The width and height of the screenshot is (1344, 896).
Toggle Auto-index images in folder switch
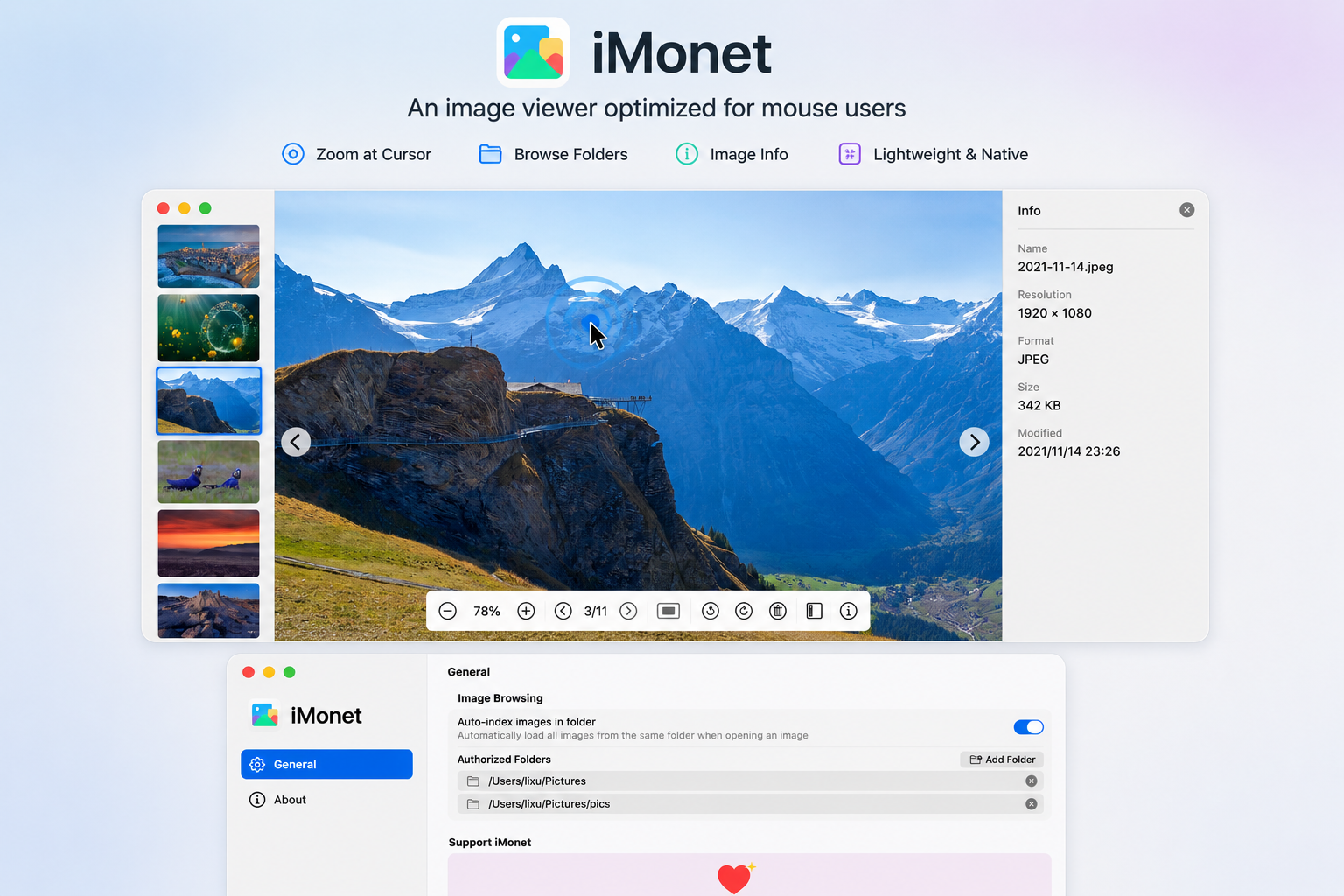tap(1028, 727)
